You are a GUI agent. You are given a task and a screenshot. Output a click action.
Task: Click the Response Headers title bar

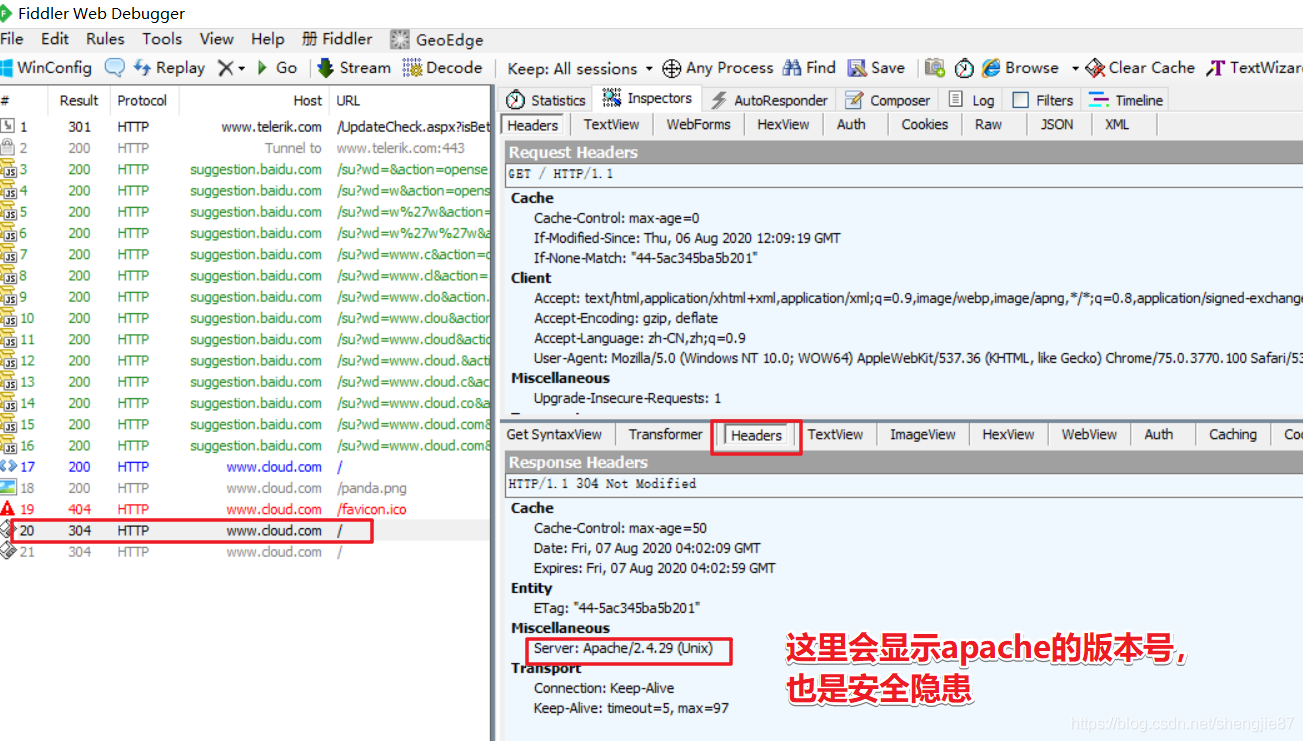pos(904,462)
